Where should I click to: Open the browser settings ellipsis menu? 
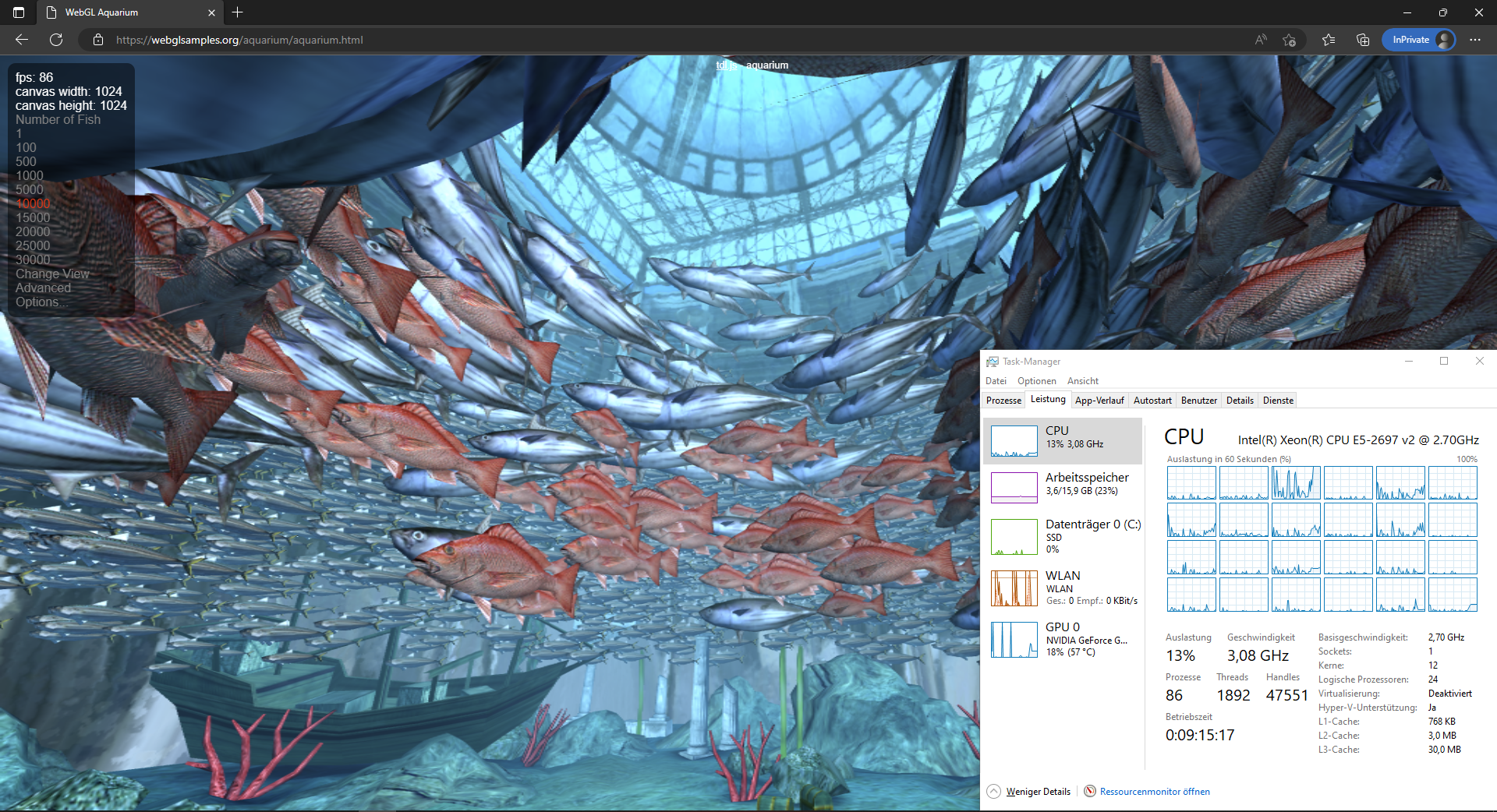pyautogui.click(x=1475, y=40)
